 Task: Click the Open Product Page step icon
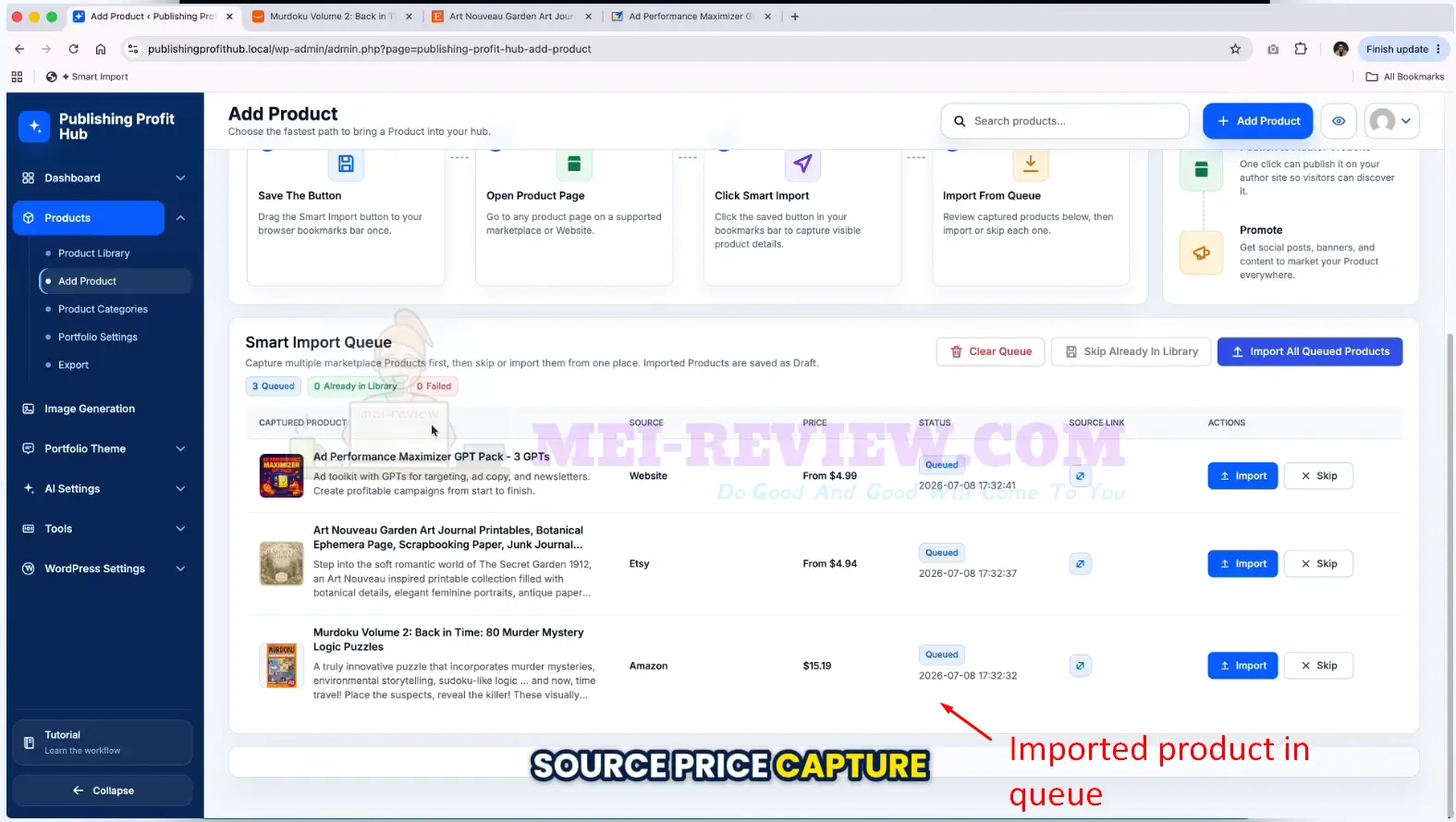tap(574, 165)
